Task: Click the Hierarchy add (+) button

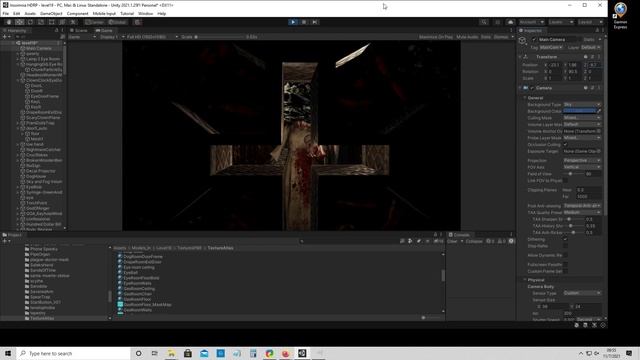Action: tap(5, 37)
